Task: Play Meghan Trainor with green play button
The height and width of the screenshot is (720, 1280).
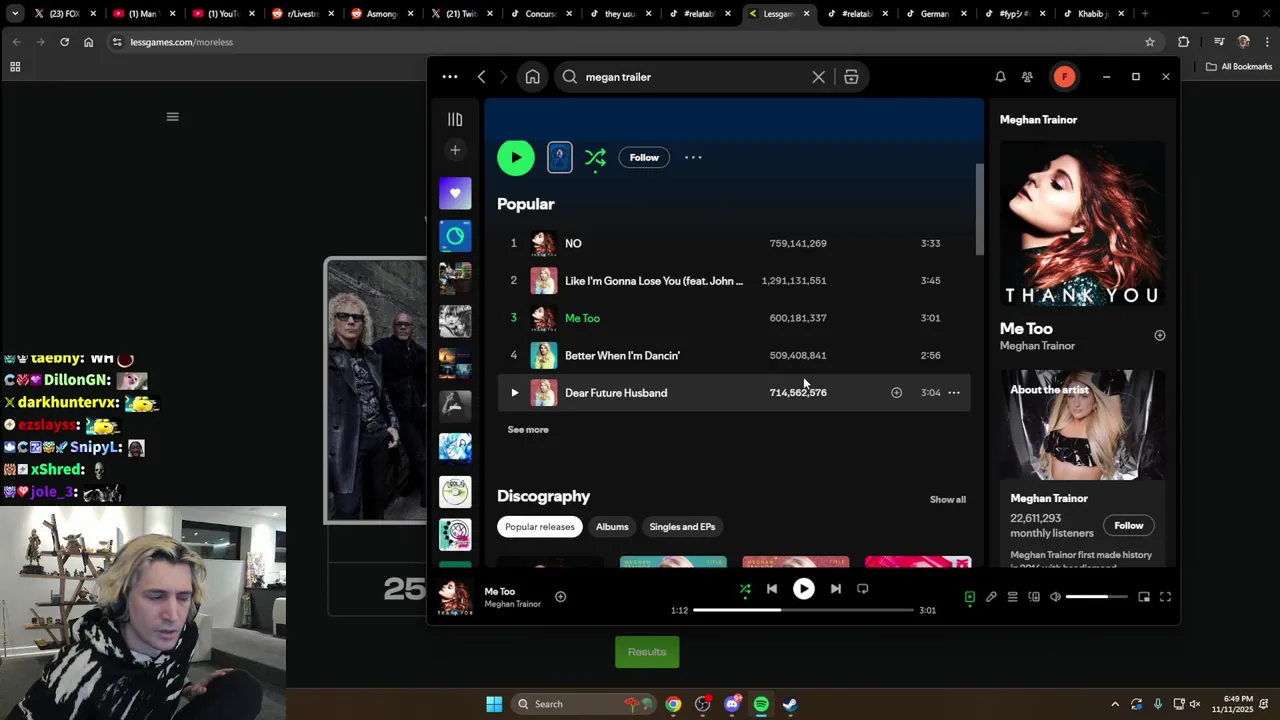Action: coord(516,157)
